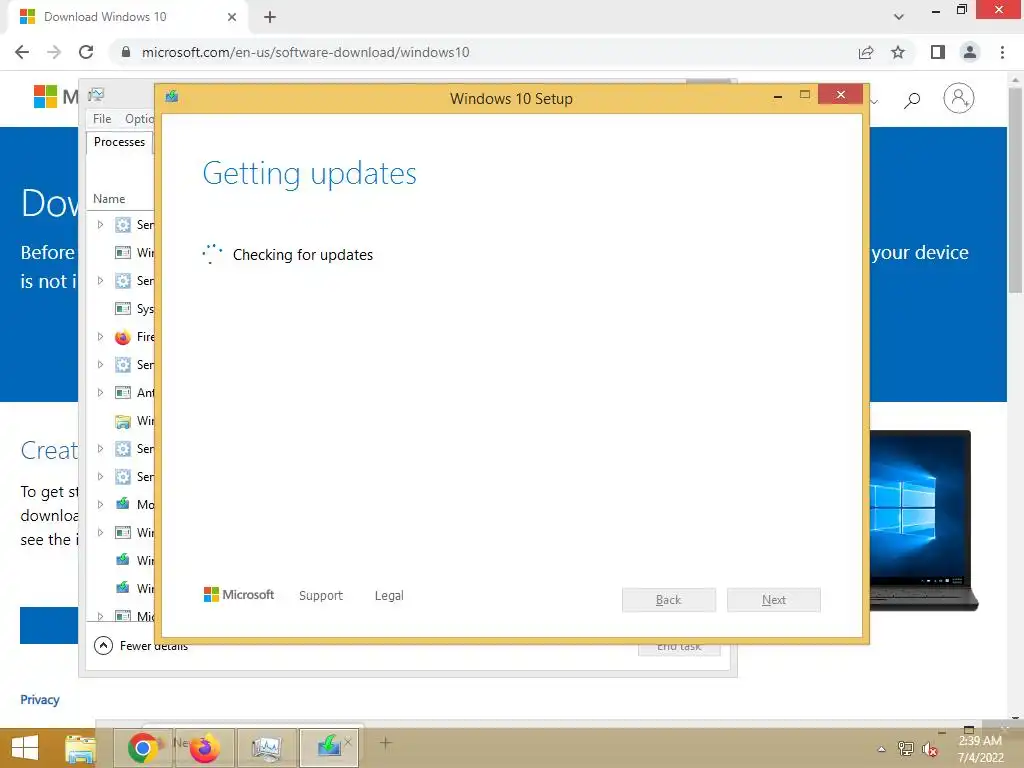
Task: Show hidden tray icons arrow
Action: point(882,749)
